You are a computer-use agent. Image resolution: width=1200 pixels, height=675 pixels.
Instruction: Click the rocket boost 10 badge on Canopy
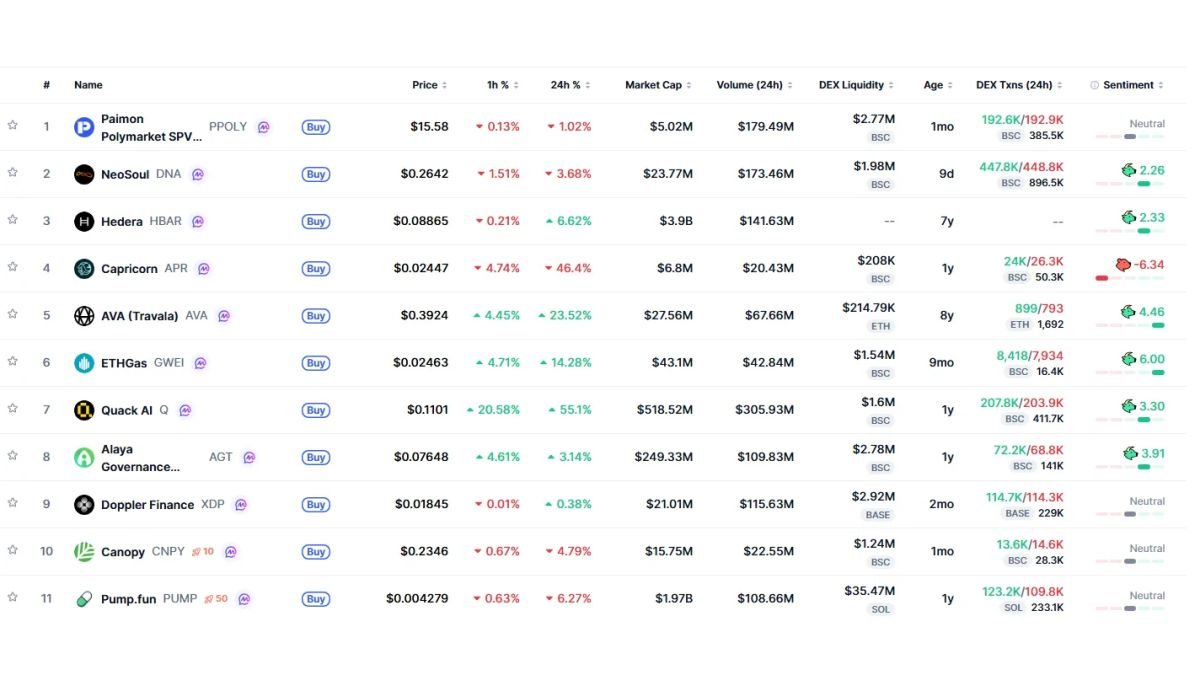(203, 552)
